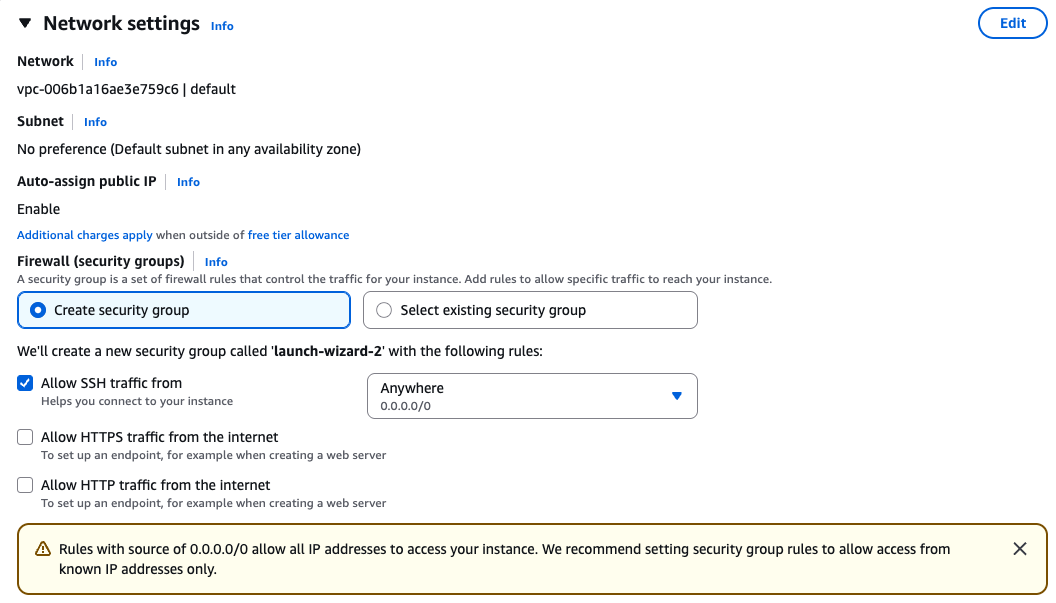
Task: Click the Select existing security group label
Action: coord(493,310)
